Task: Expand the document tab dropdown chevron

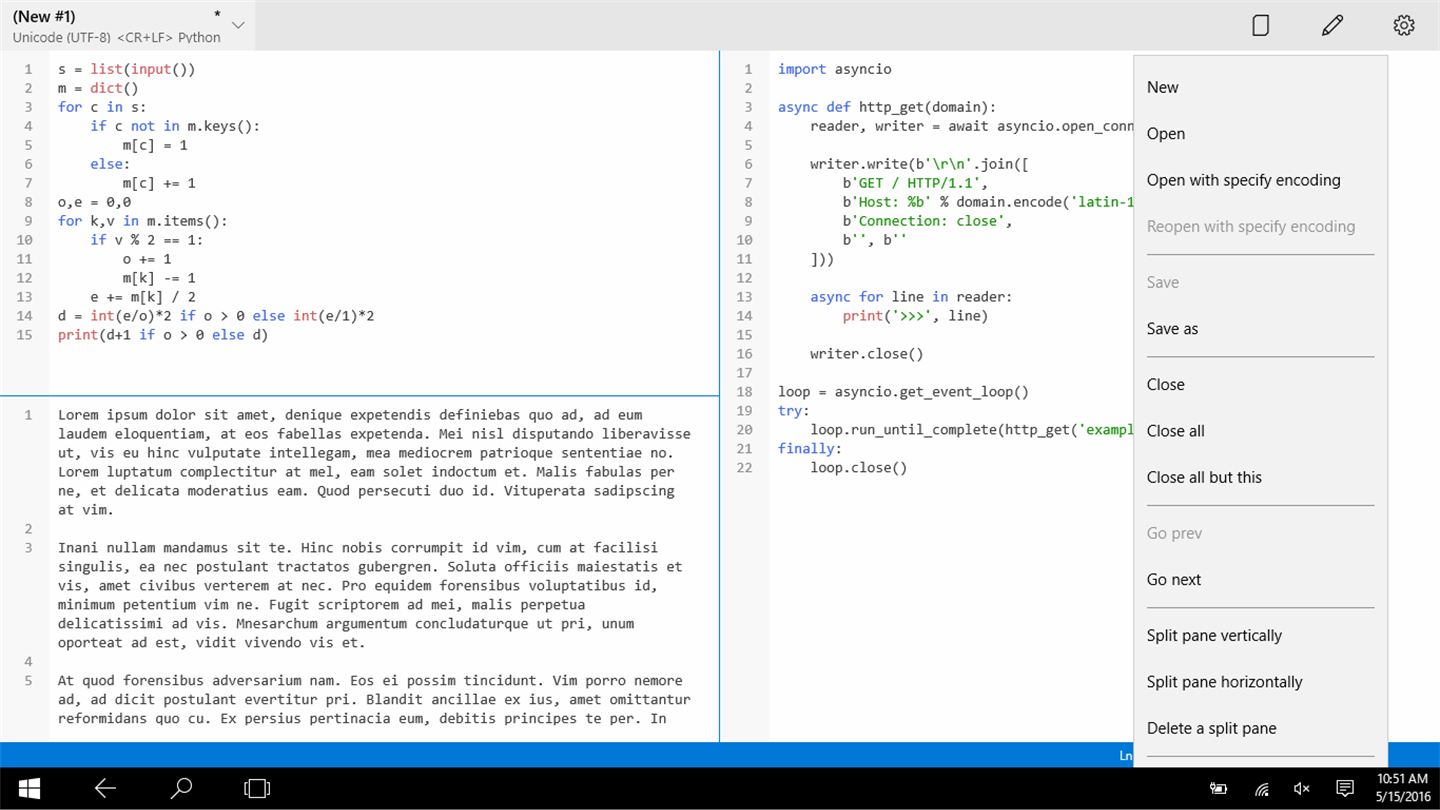Action: coord(238,25)
